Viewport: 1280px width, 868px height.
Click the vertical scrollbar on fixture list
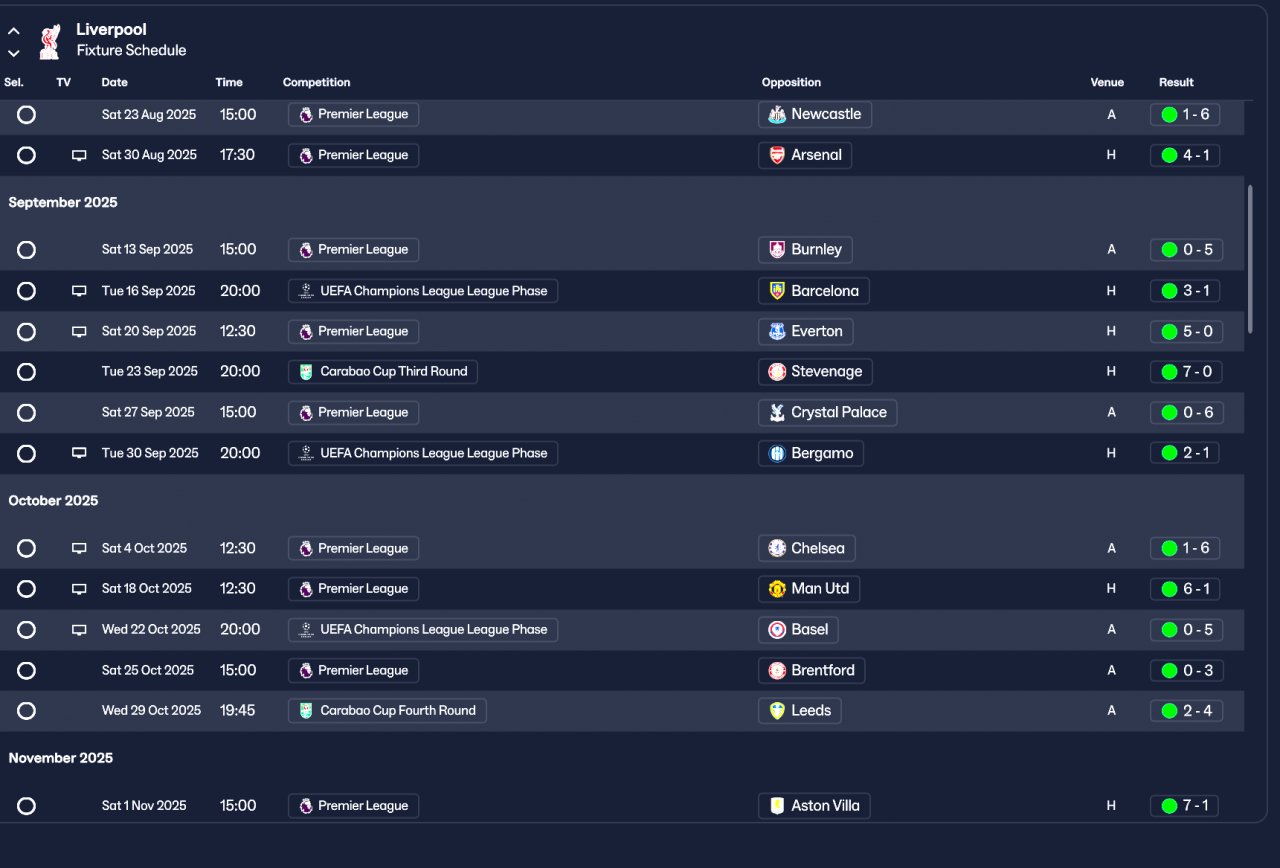coord(1250,258)
